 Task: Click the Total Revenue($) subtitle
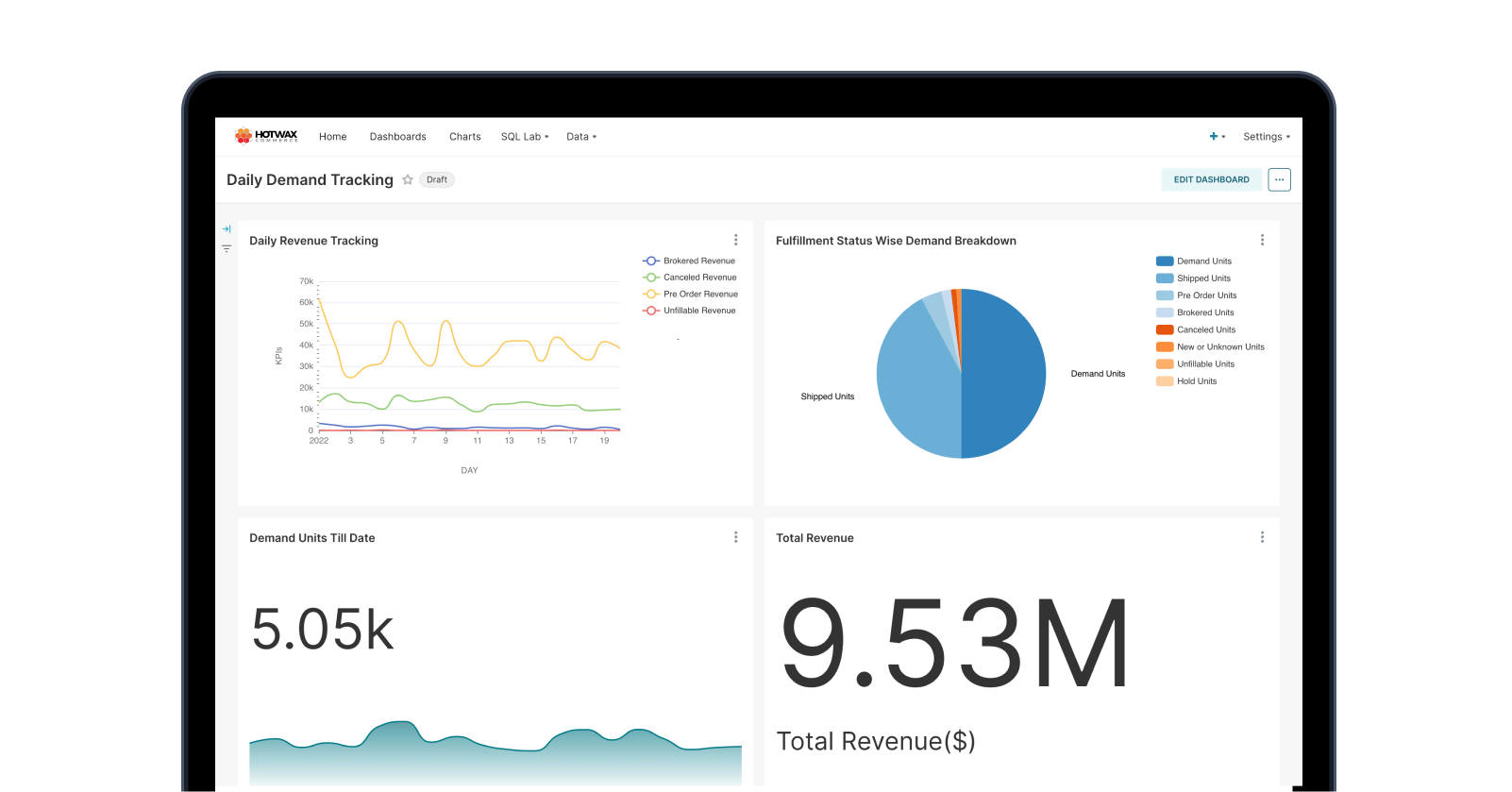point(876,741)
